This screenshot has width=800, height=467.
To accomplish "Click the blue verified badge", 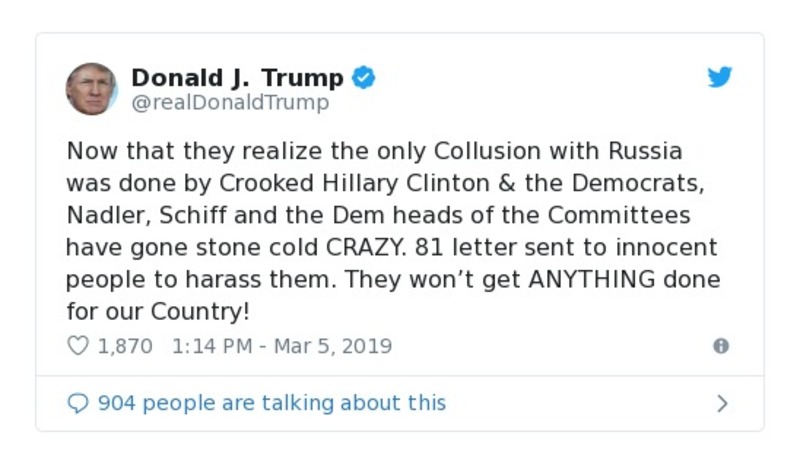I will point(364,78).
